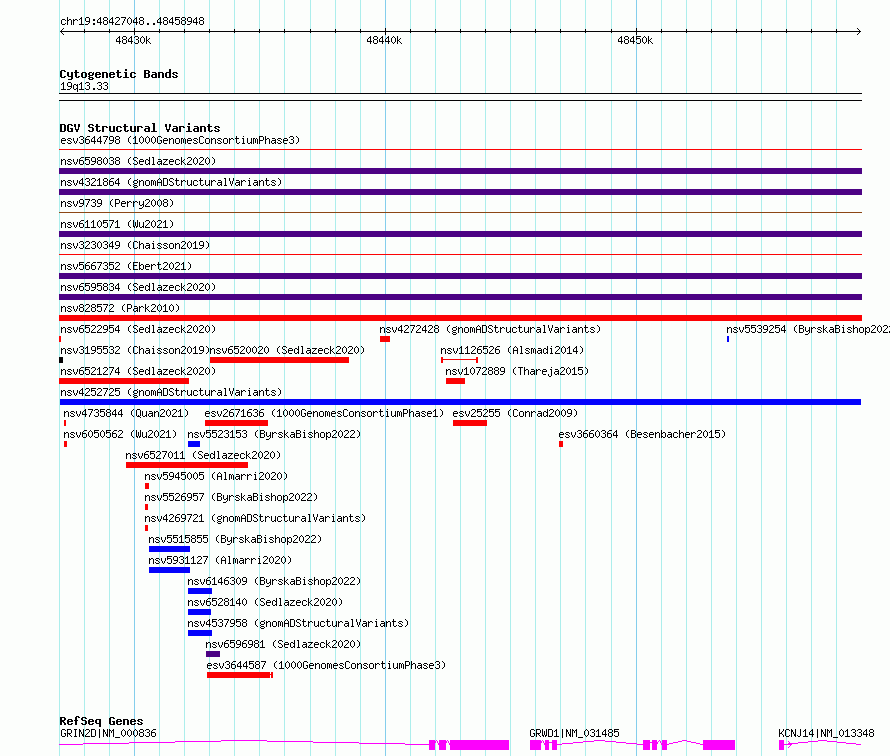
Task: Open nsv5539254 ByrskaBishop2022 variant label
Action: click(x=808, y=329)
